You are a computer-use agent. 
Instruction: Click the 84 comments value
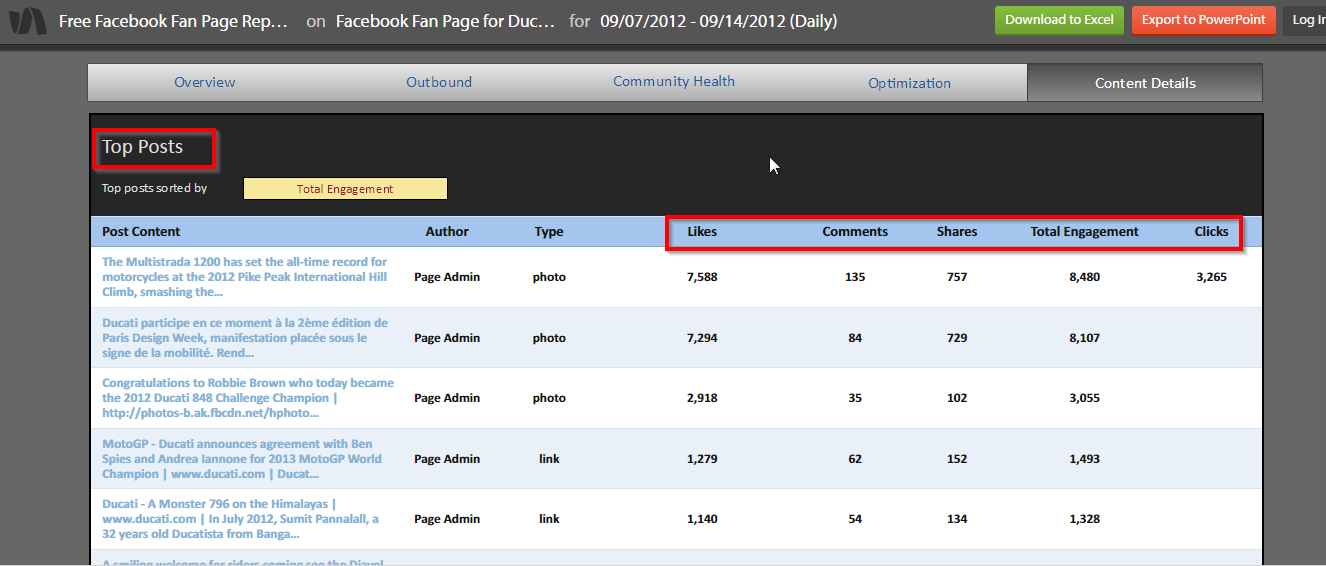[855, 338]
